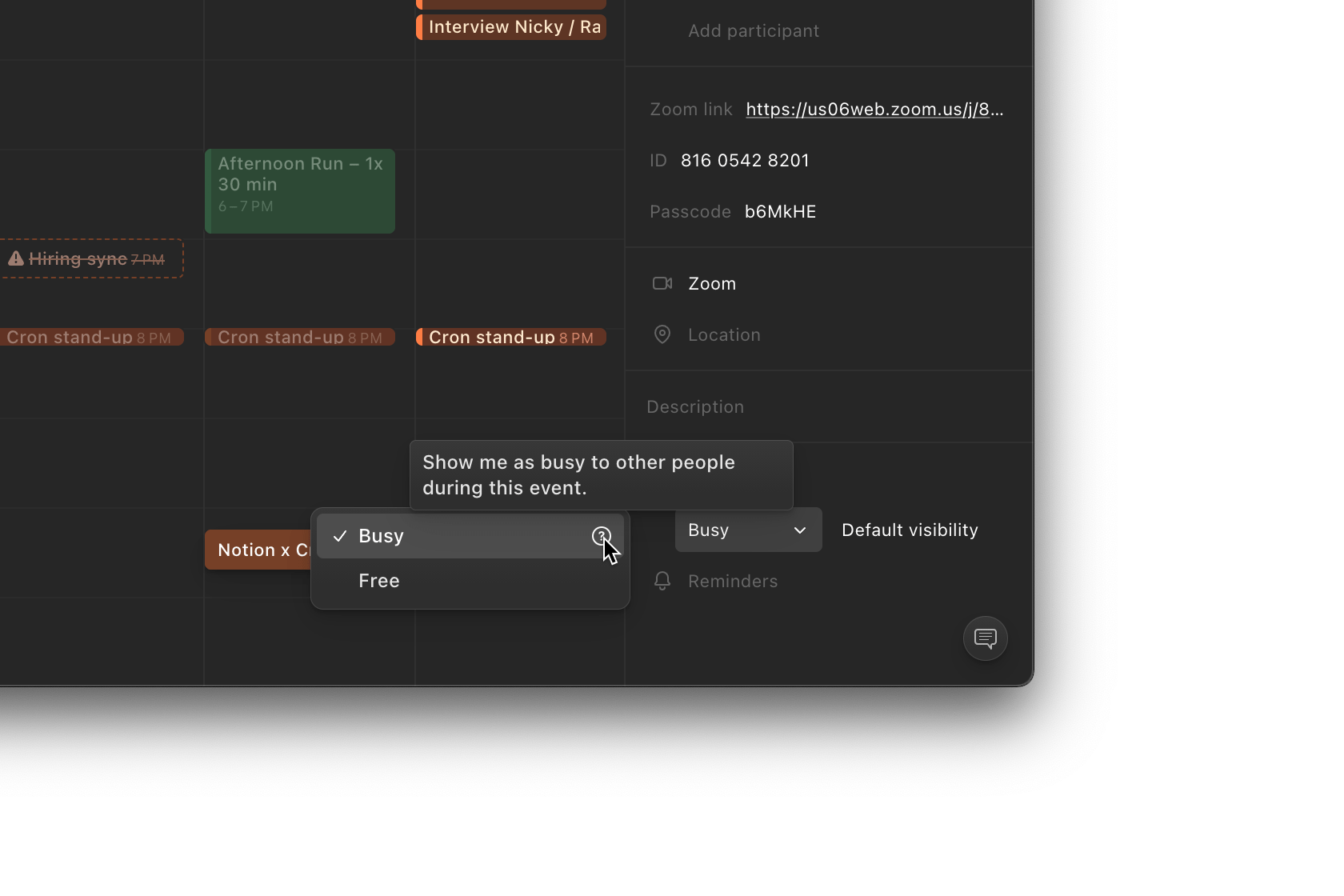The height and width of the screenshot is (896, 1344).
Task: Click the location pin icon
Action: [x=662, y=334]
